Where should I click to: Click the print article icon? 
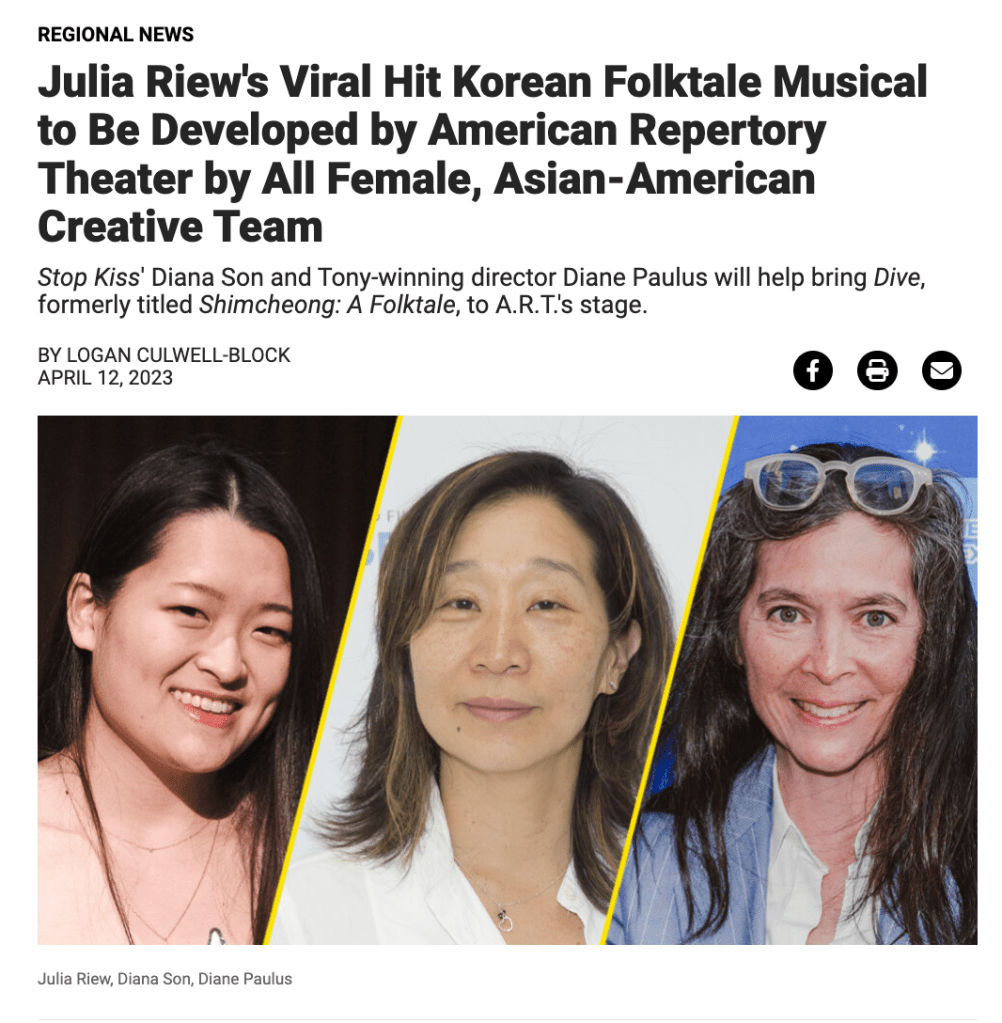click(877, 371)
